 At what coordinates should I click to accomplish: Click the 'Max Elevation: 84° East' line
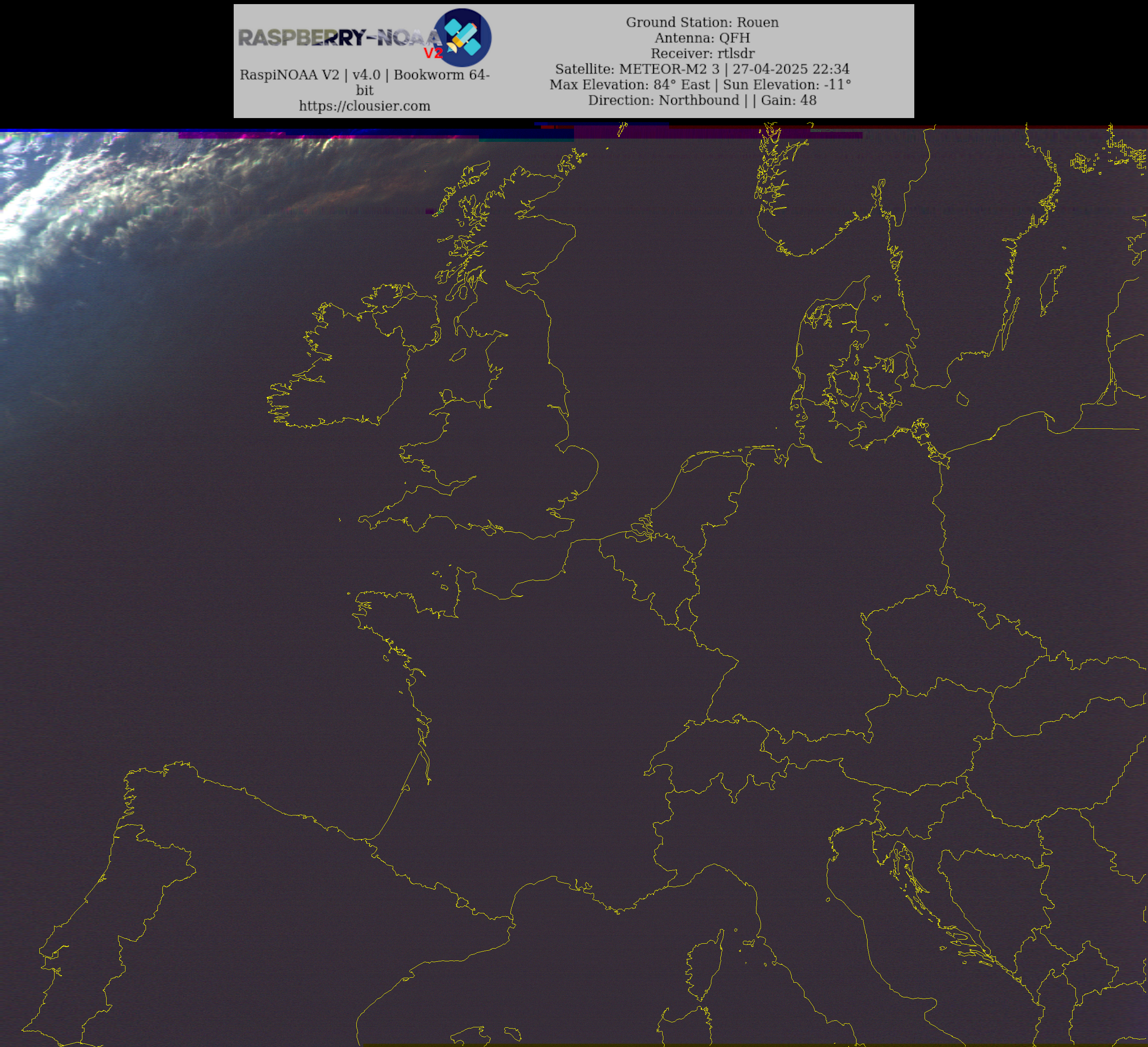pos(700,84)
